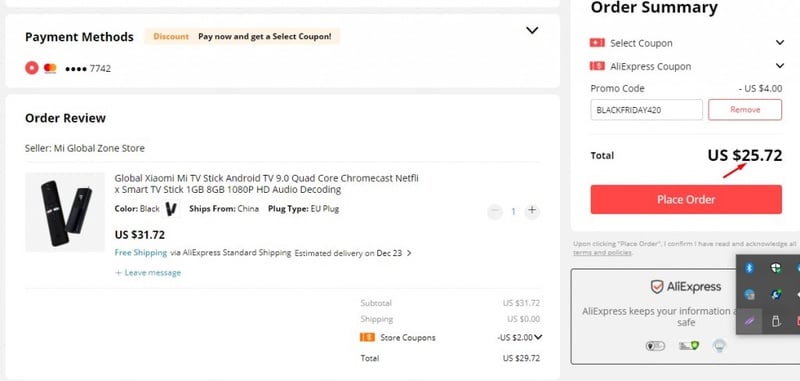Click the purple feather tray icon
This screenshot has width=800, height=381.
tap(749, 322)
